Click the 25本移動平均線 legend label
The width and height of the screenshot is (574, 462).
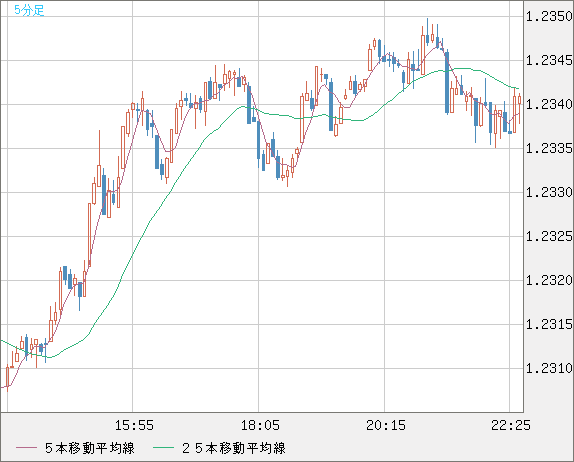click(234, 448)
